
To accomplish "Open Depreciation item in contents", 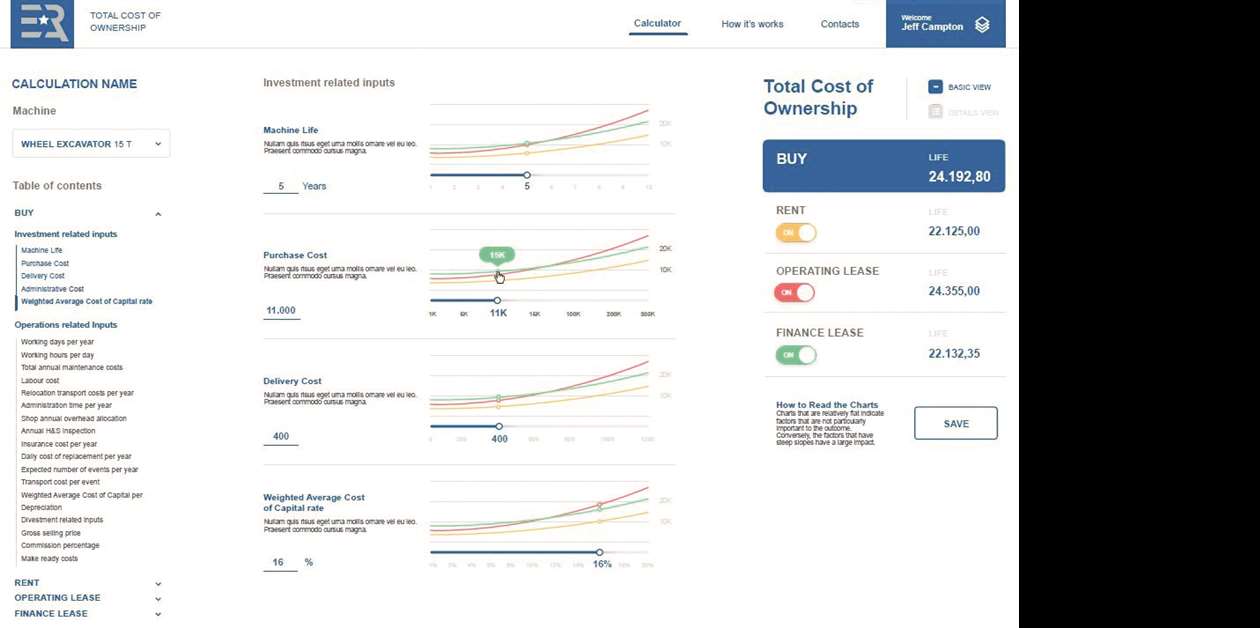I will [x=41, y=507].
